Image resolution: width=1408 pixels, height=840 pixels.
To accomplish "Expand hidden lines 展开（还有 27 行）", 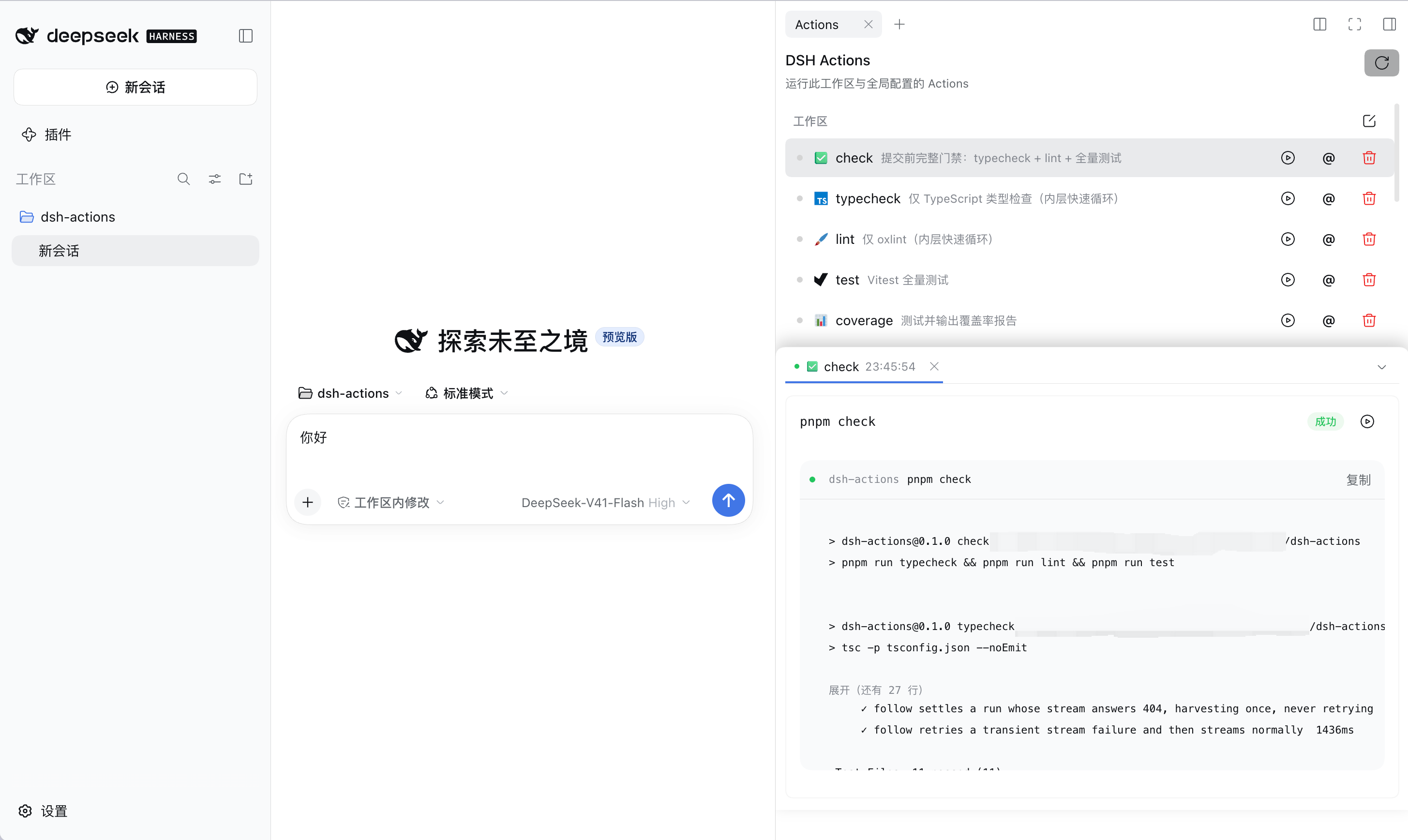I will pos(875,690).
